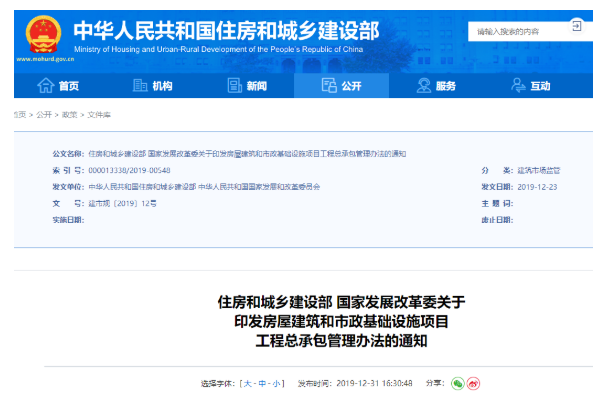Click the ministry's Chinese title in the header
This screenshot has height=396, width=611.
click(x=226, y=31)
